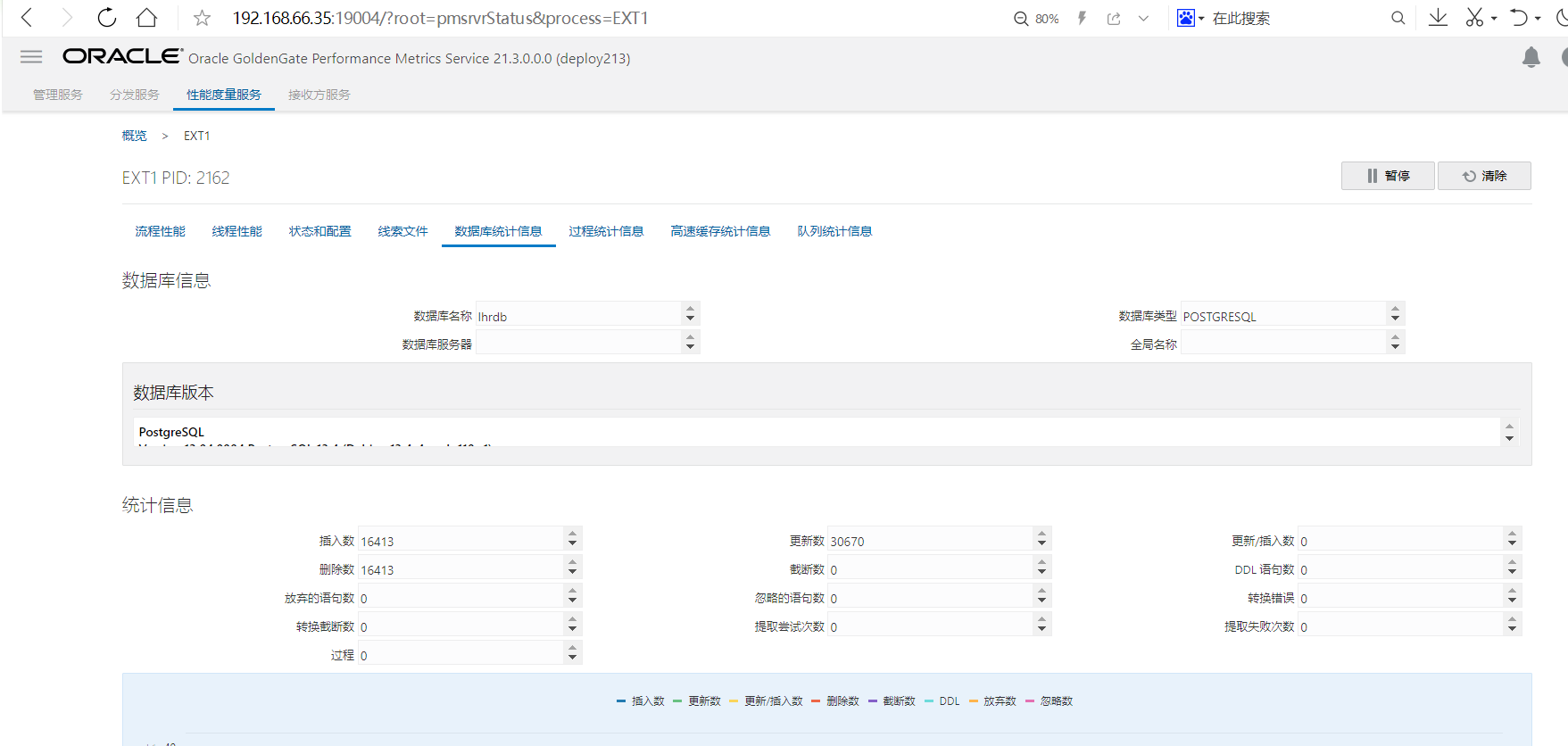Toggle the 插入数 series in chart legend
1568x746 pixels.
(641, 701)
